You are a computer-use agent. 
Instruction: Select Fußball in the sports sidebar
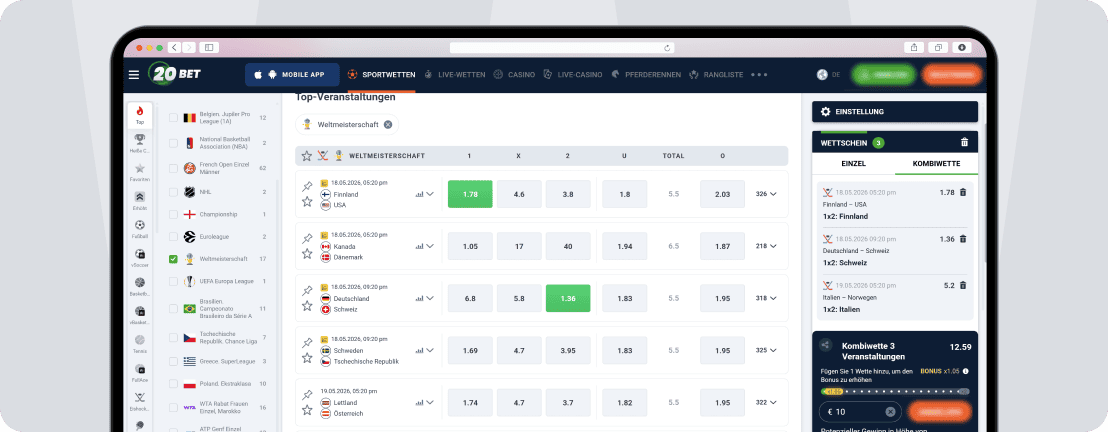click(x=140, y=229)
